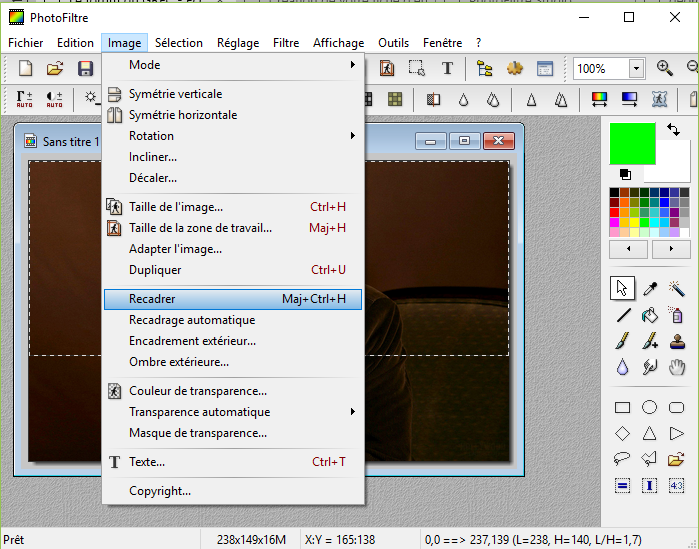Click the gradient rainbow filter icon

[599, 98]
